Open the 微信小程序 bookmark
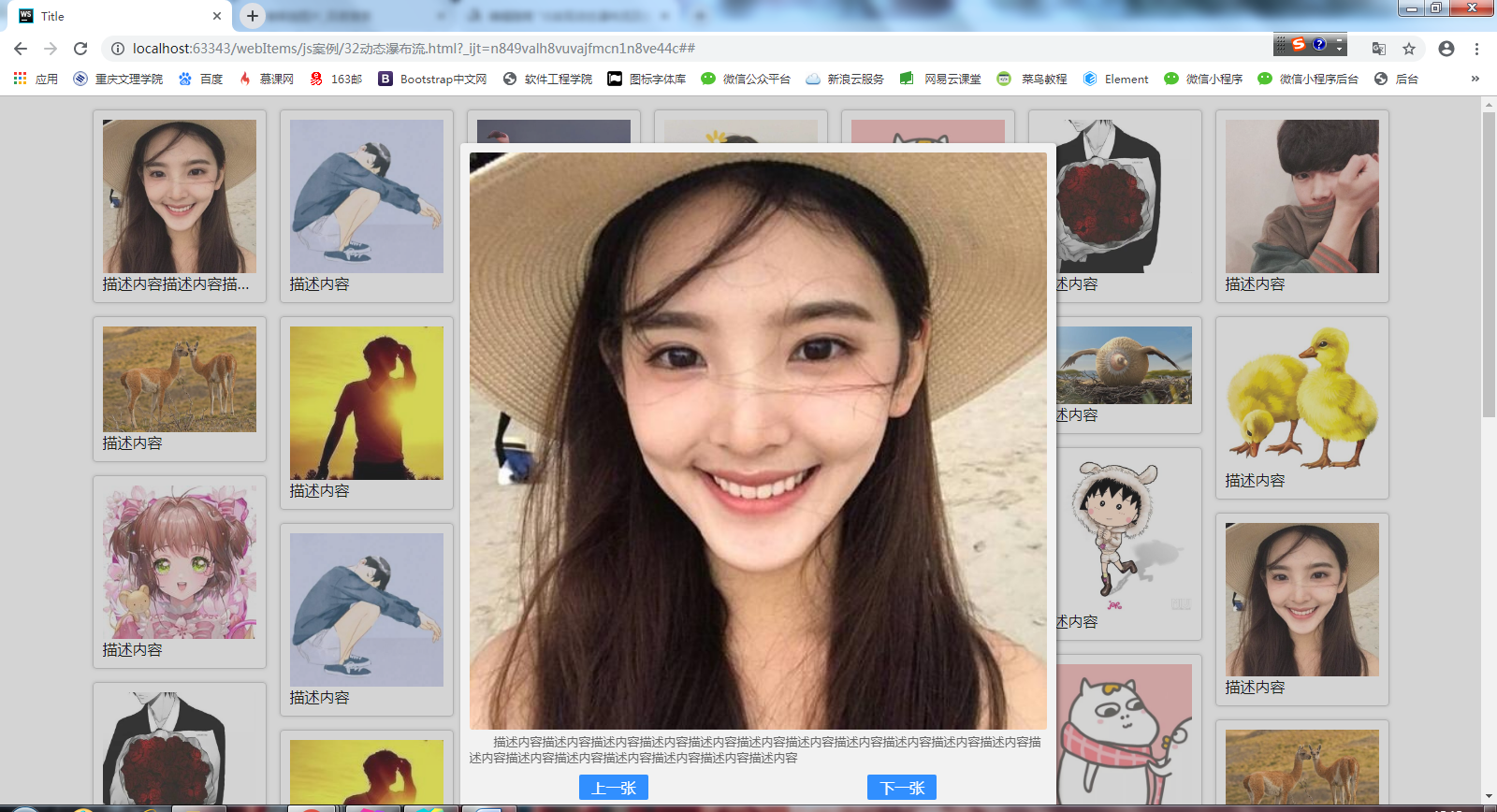Screen dimensions: 1497x812 [1203, 80]
